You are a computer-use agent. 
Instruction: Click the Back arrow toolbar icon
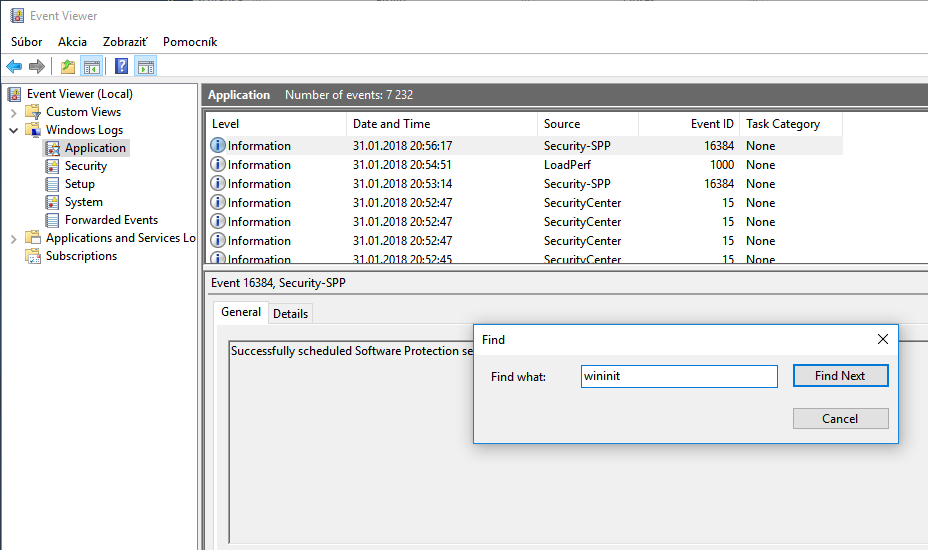coord(14,67)
